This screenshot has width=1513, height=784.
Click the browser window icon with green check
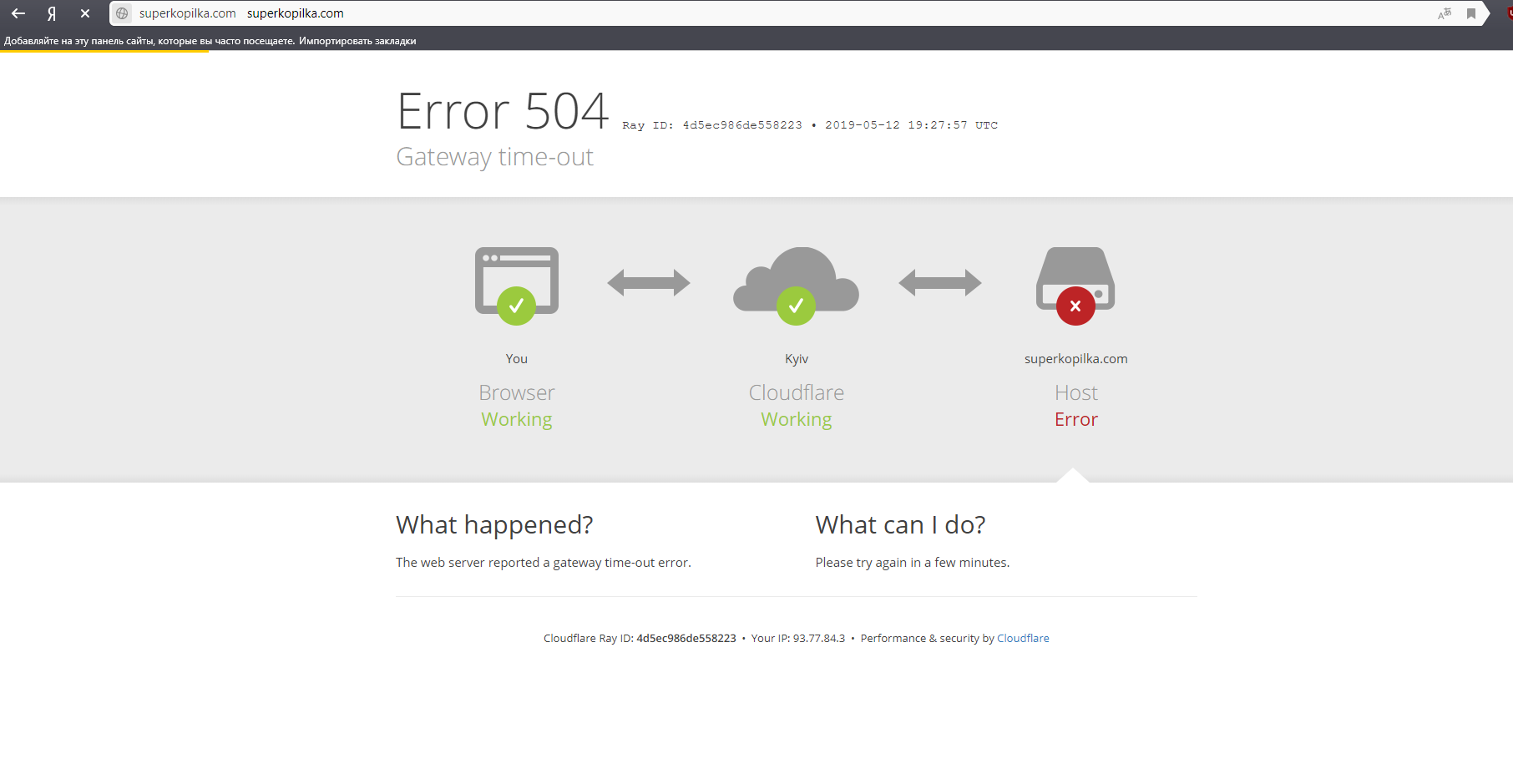[517, 286]
